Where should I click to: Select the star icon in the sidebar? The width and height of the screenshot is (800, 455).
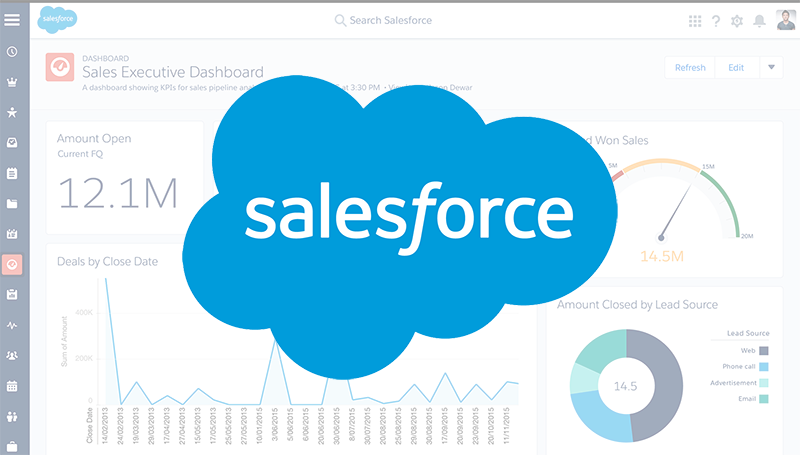(x=12, y=113)
